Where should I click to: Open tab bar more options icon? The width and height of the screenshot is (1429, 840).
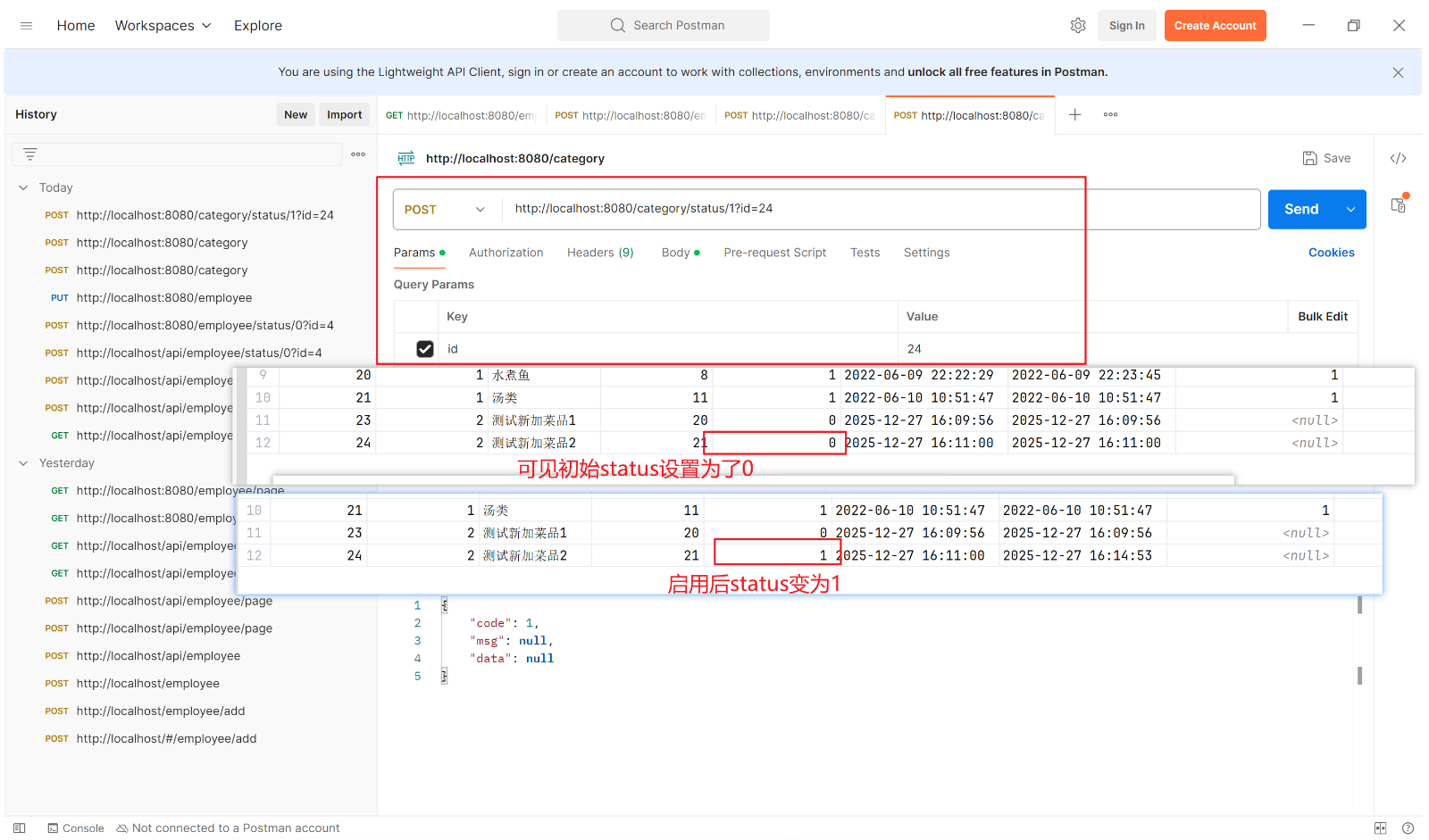pos(1110,114)
